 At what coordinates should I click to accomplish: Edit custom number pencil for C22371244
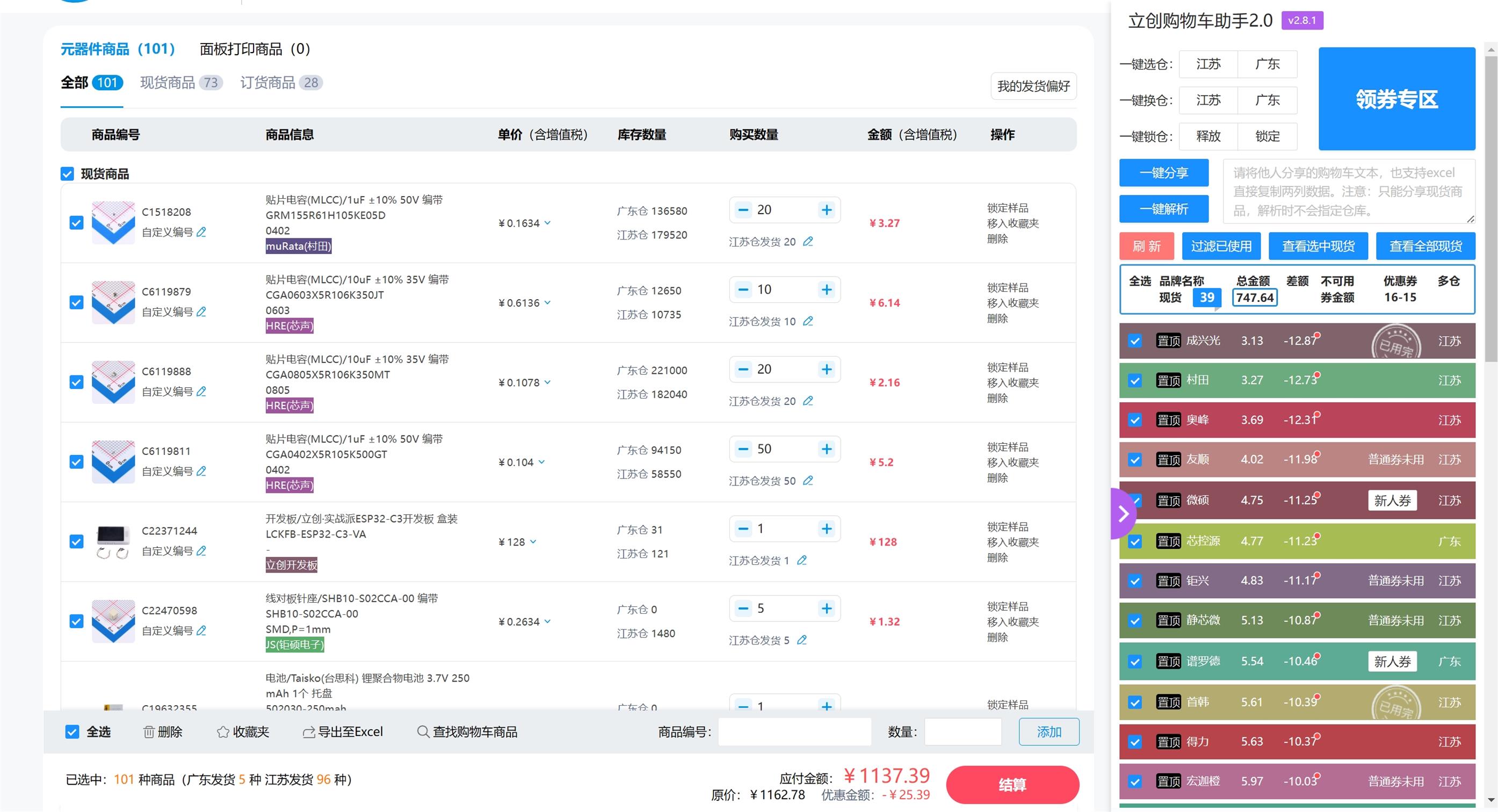[201, 550]
